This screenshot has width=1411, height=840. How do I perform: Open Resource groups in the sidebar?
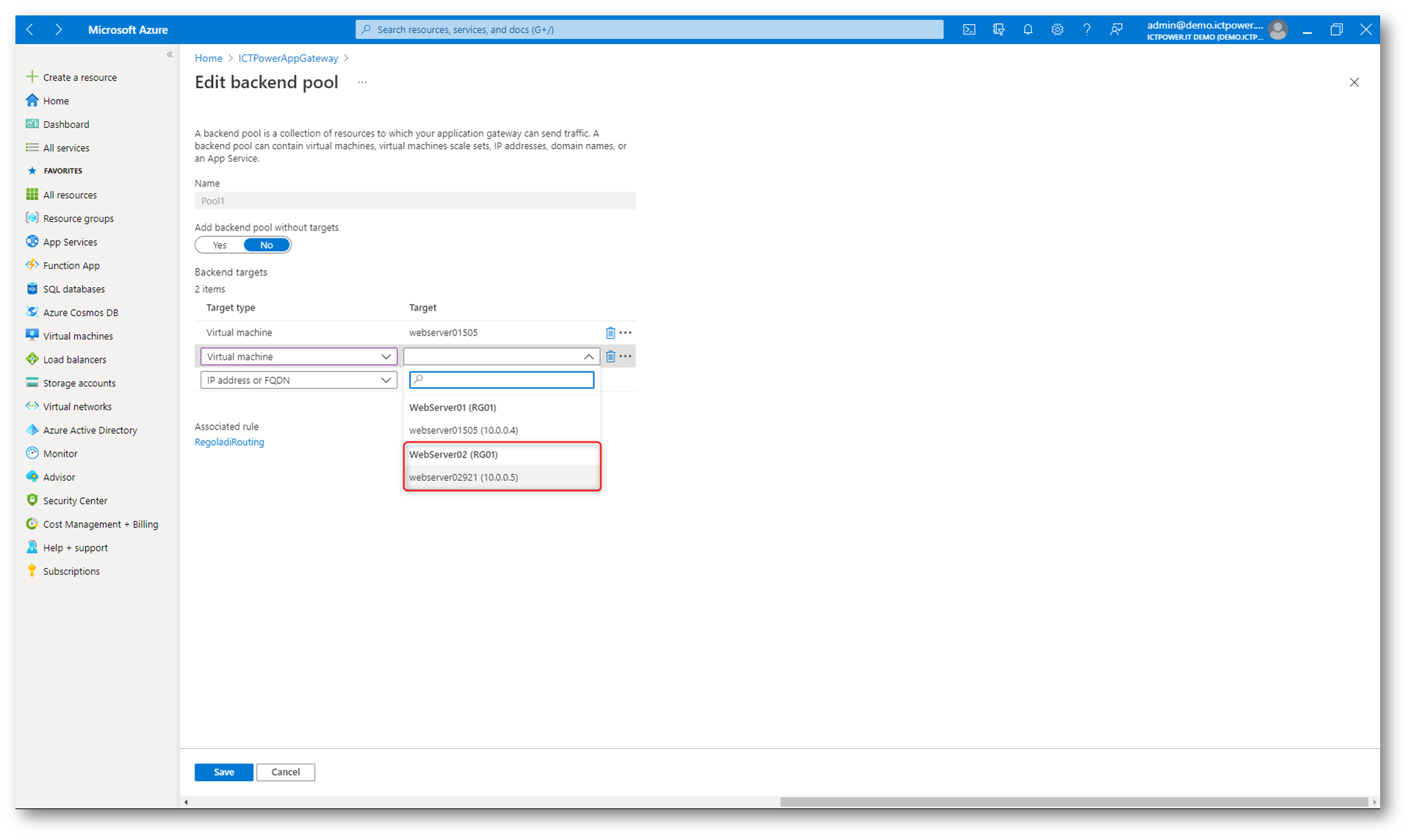[x=78, y=218]
